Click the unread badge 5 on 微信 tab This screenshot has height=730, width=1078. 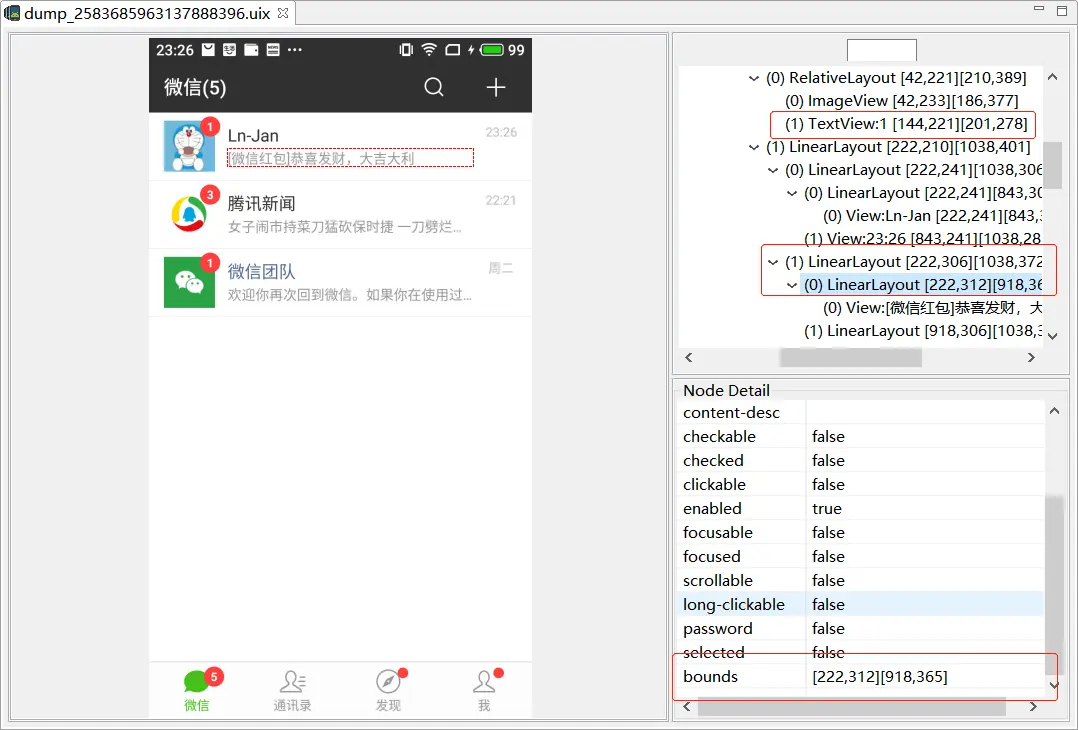pos(214,677)
